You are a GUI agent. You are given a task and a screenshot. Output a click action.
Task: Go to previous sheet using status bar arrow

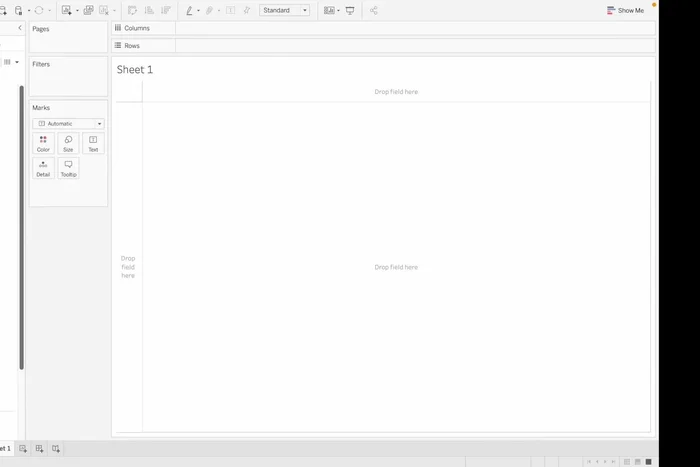[597, 462]
